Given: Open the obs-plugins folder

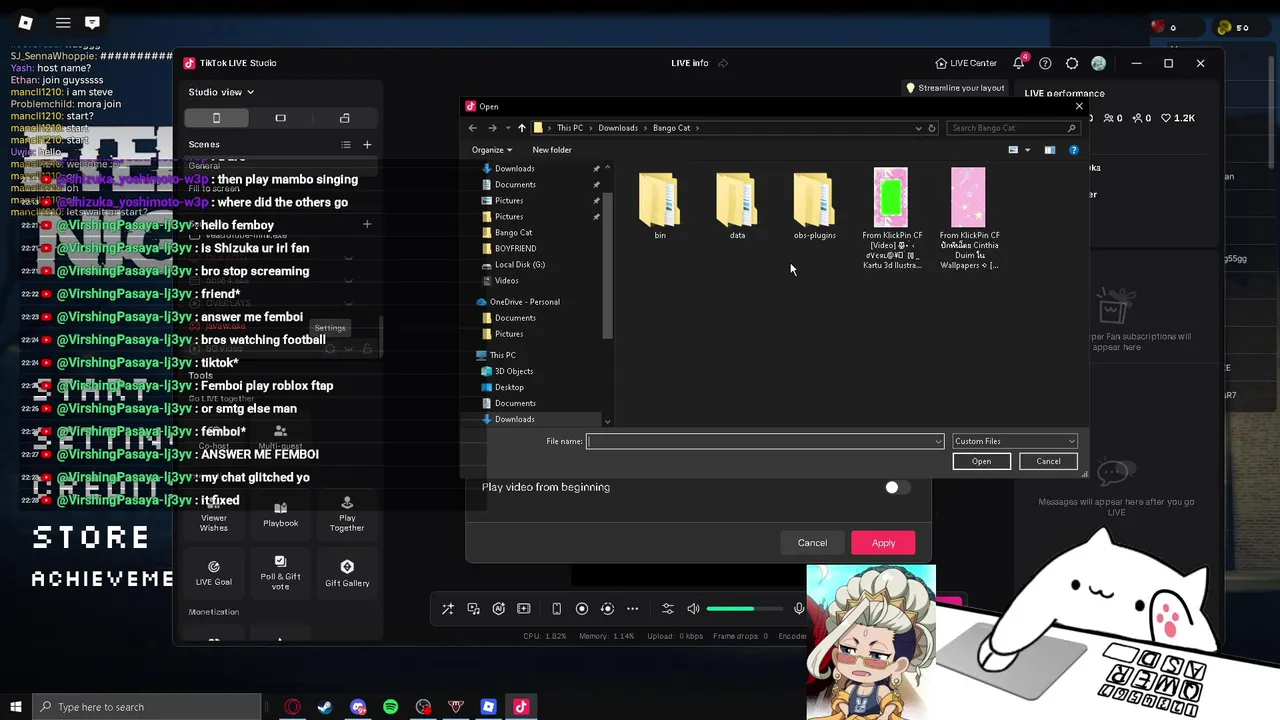Looking at the screenshot, I should (814, 206).
